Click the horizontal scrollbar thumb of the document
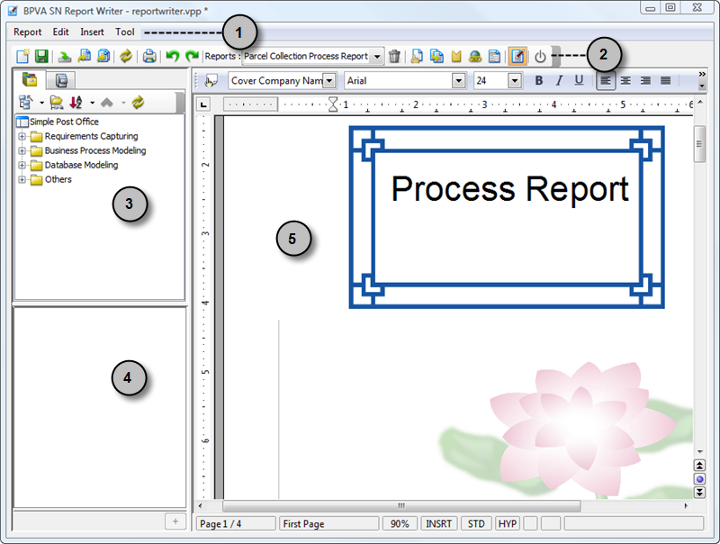 pyautogui.click(x=401, y=506)
